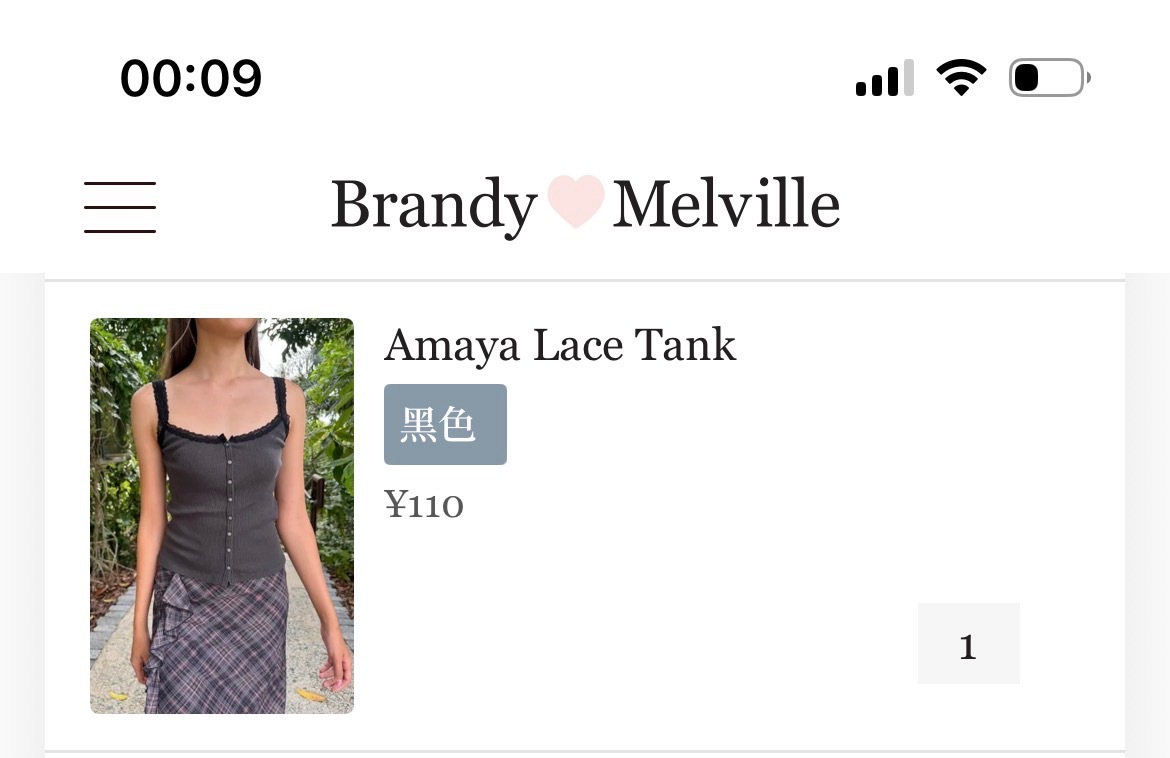Image resolution: width=1170 pixels, height=758 pixels.
Task: Click the pink heart in the logo
Action: [x=575, y=201]
